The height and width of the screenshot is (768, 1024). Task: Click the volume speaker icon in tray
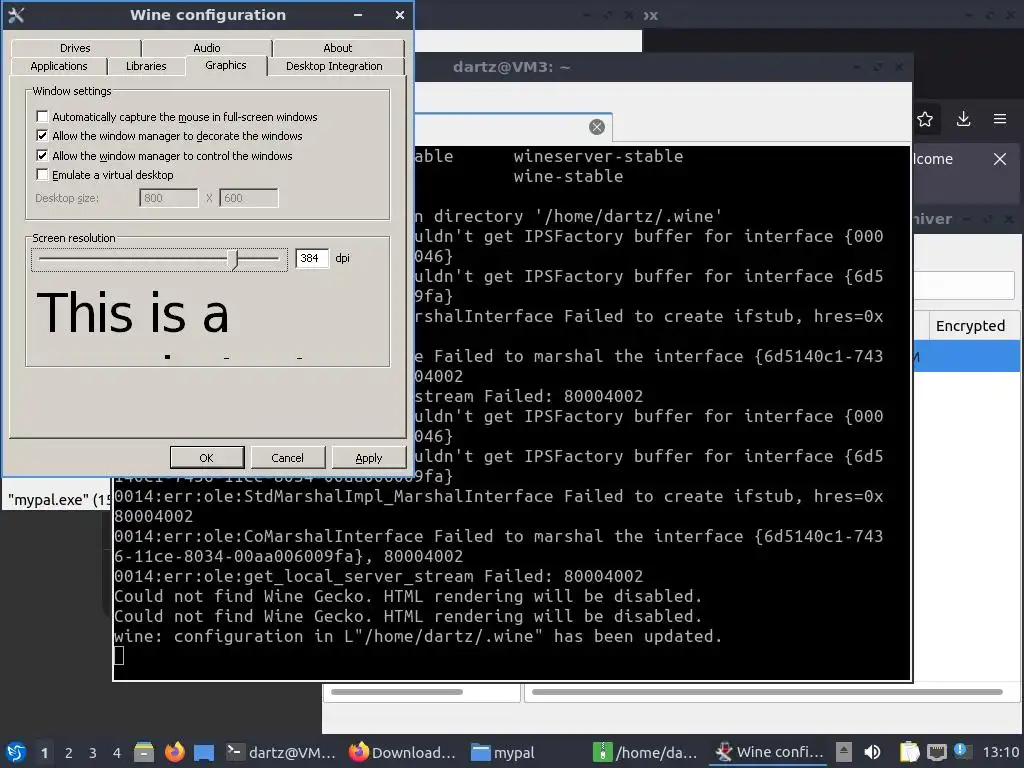pos(872,752)
